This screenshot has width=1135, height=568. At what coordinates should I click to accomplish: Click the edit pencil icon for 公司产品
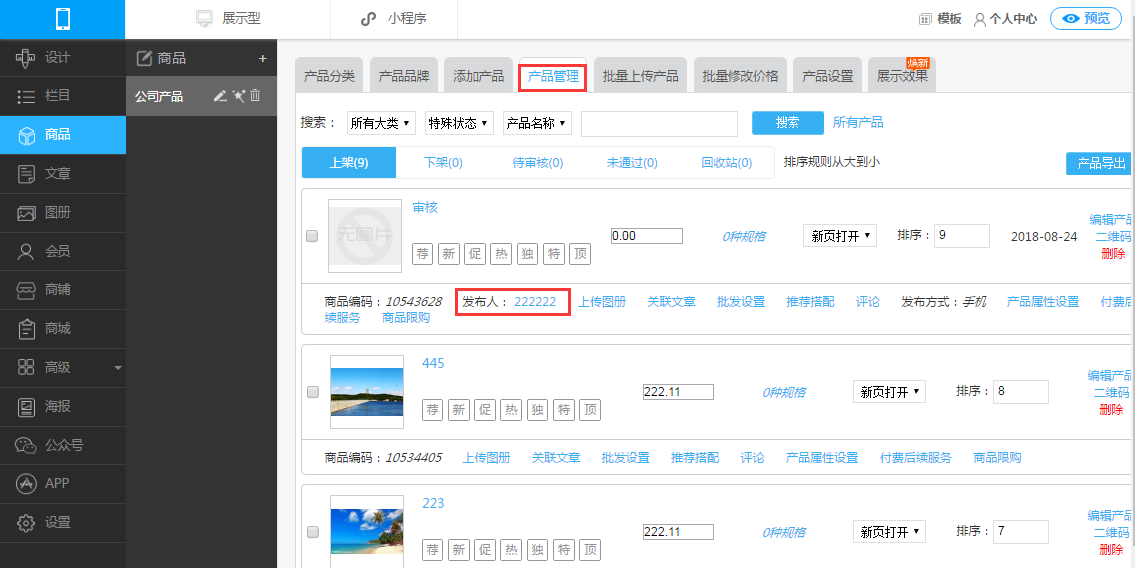pyautogui.click(x=220, y=96)
